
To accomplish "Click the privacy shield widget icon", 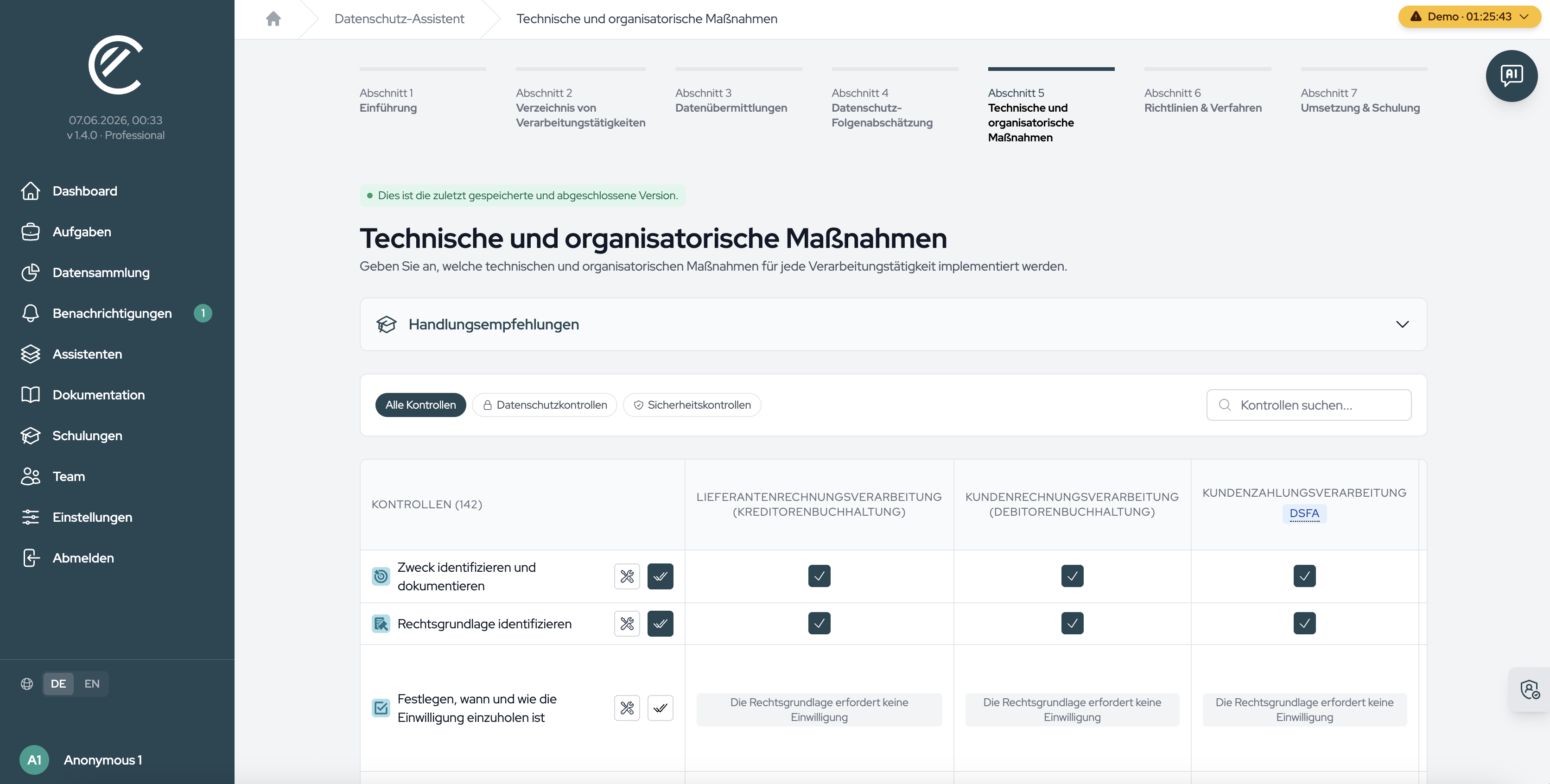I will 1530,689.
